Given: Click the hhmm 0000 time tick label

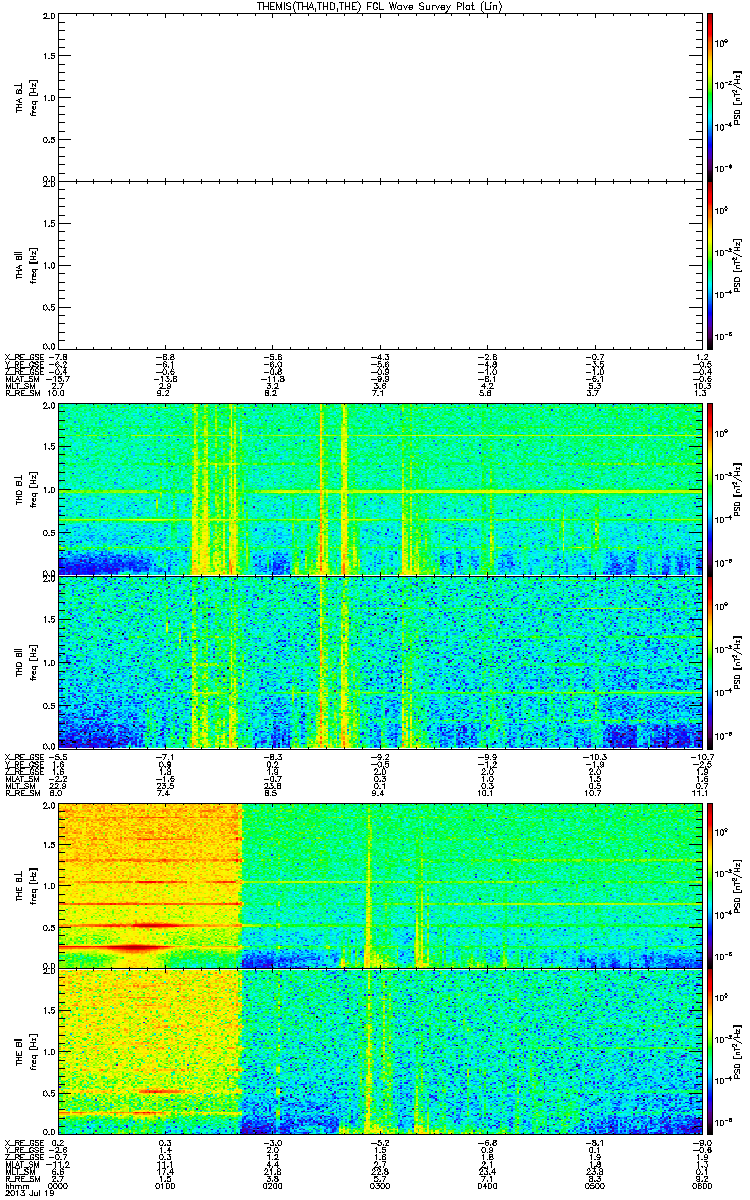Looking at the screenshot, I should [x=59, y=1186].
